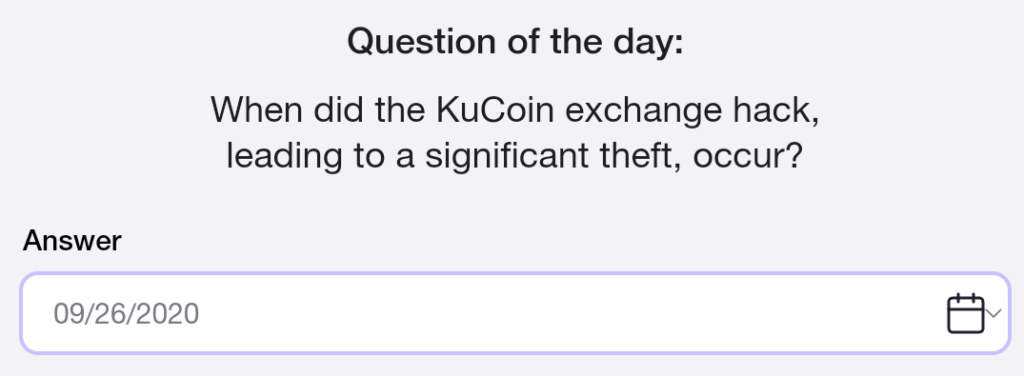Select the month 09 in the date
Screen dimensions: 1024x376
(67, 314)
